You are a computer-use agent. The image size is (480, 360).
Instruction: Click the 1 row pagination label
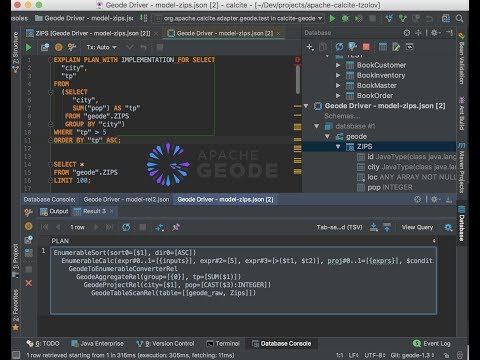[x=77, y=227]
